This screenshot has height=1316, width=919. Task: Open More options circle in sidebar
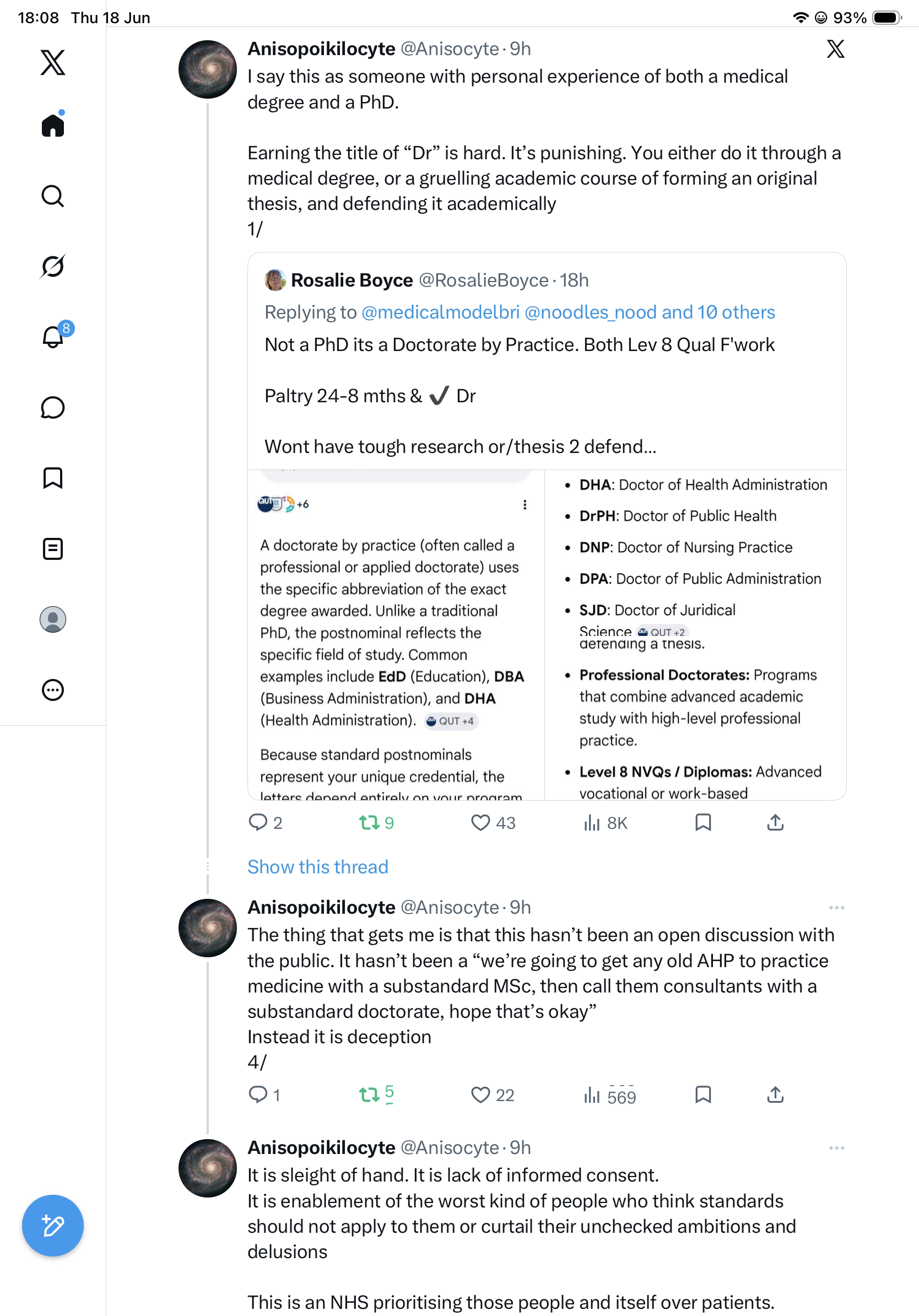(53, 690)
